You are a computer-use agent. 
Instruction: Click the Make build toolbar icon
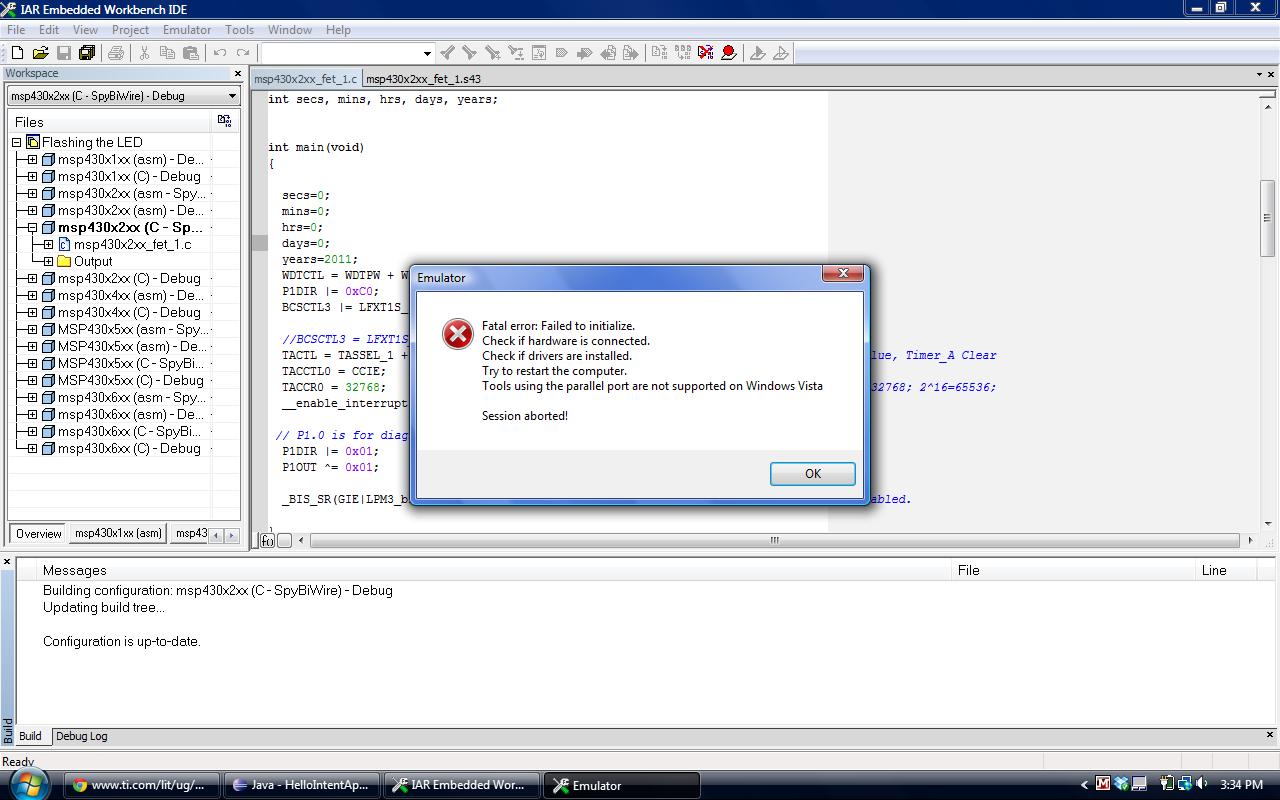pos(683,53)
